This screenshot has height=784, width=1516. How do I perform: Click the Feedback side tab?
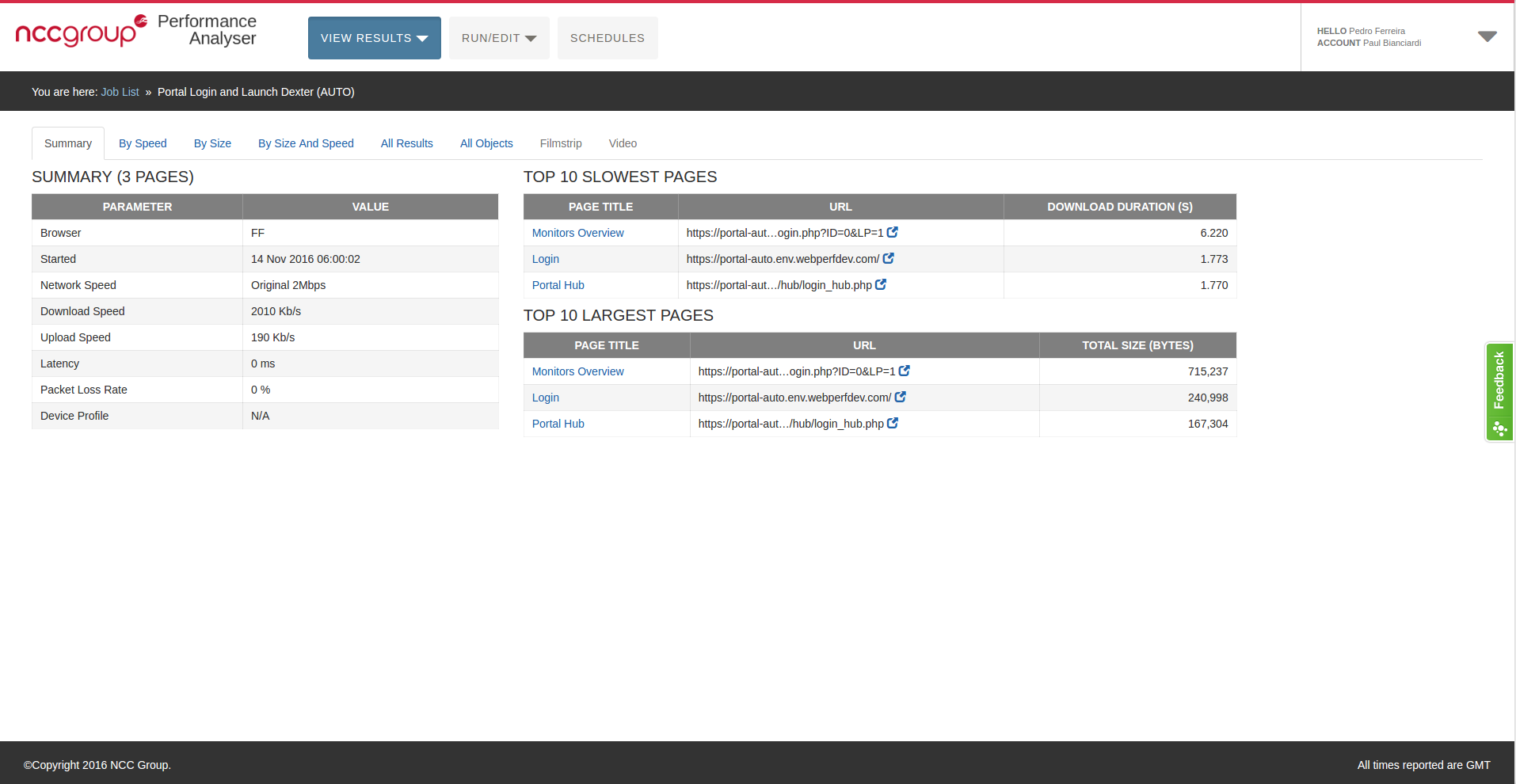[x=1499, y=392]
